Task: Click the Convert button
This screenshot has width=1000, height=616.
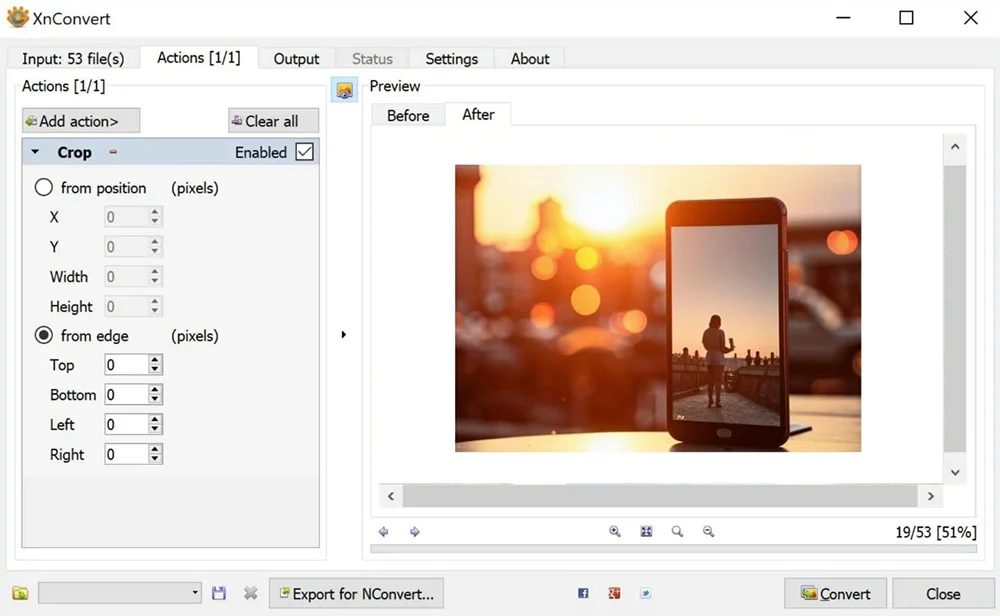Action: [835, 593]
